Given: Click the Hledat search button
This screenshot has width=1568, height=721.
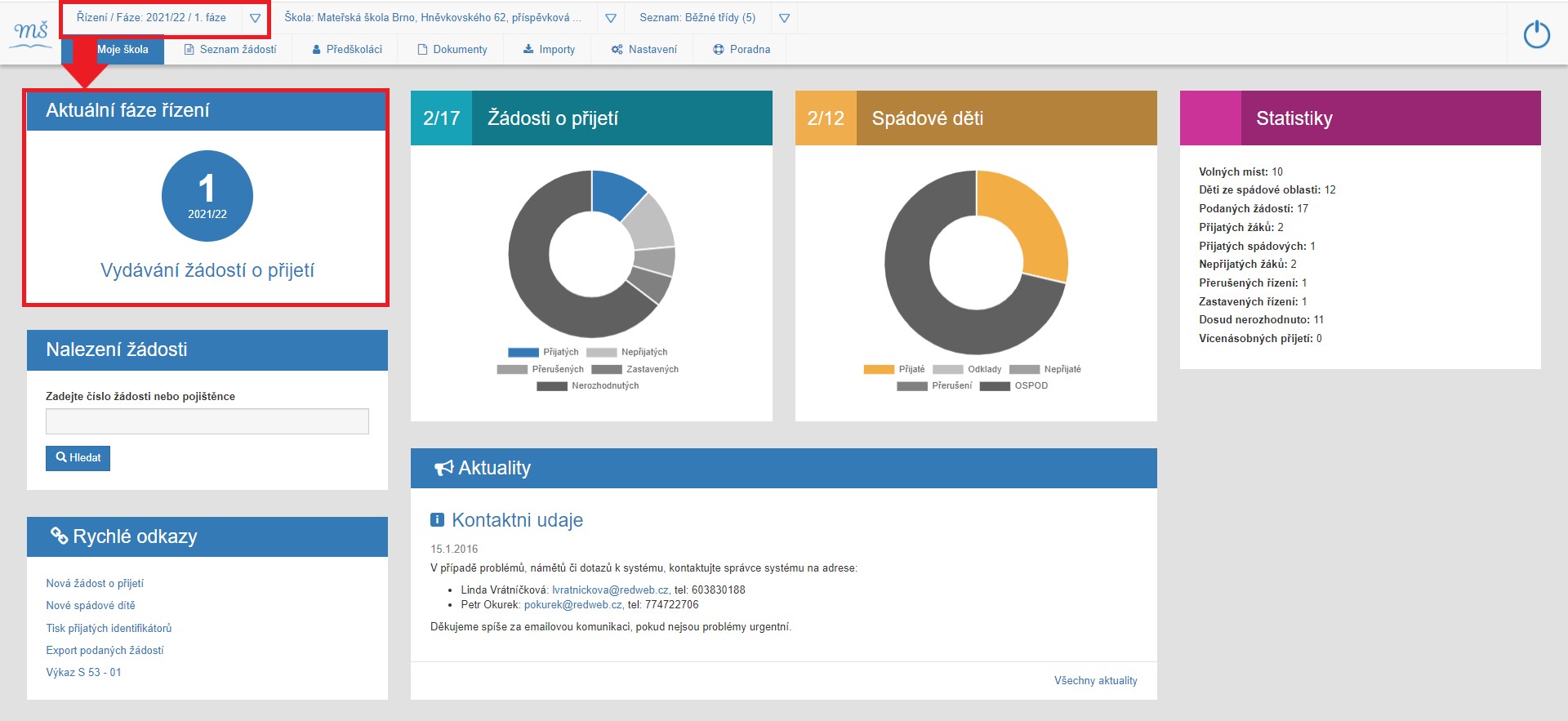Looking at the screenshot, I should coord(78,458).
